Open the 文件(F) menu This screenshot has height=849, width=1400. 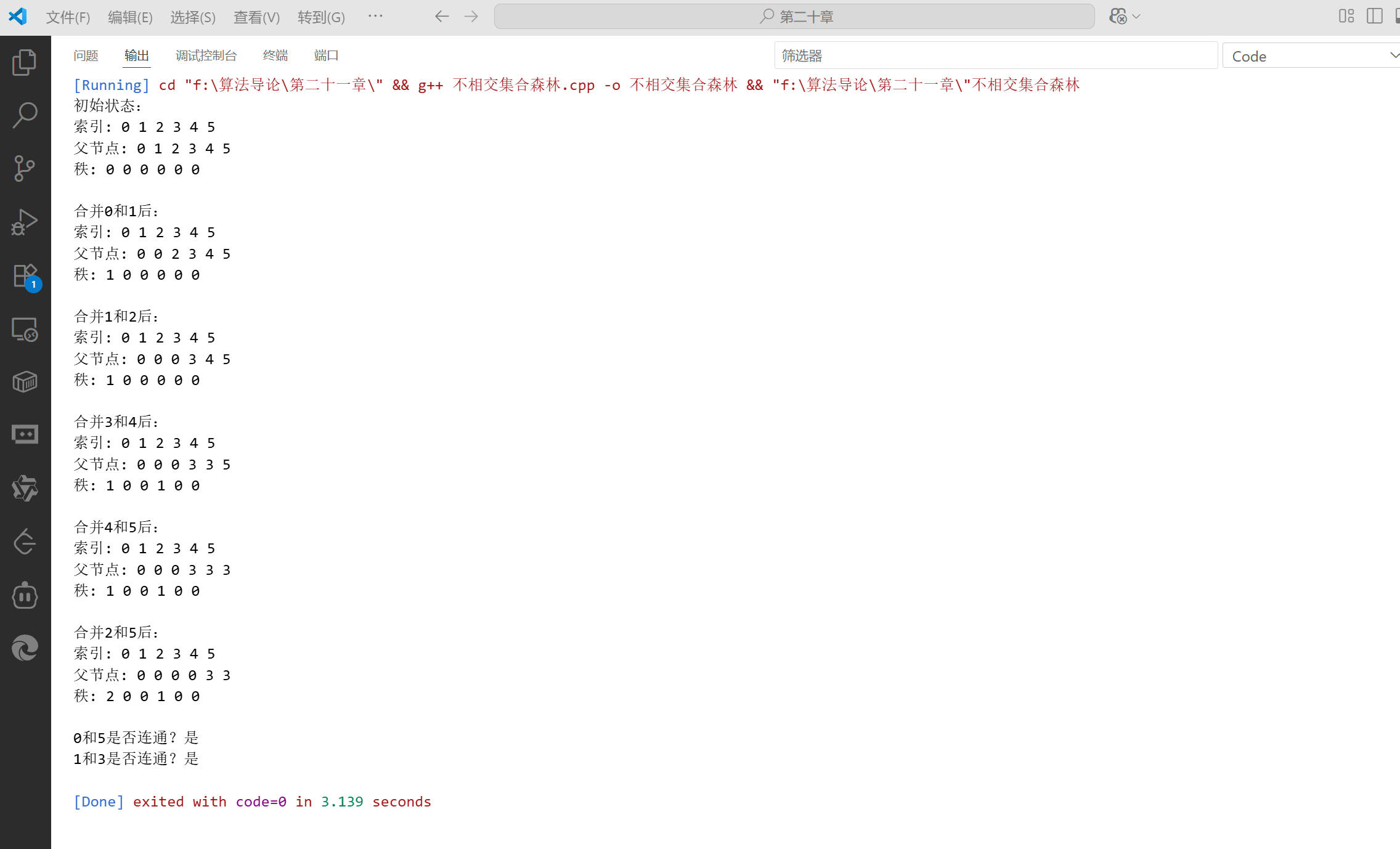68,17
